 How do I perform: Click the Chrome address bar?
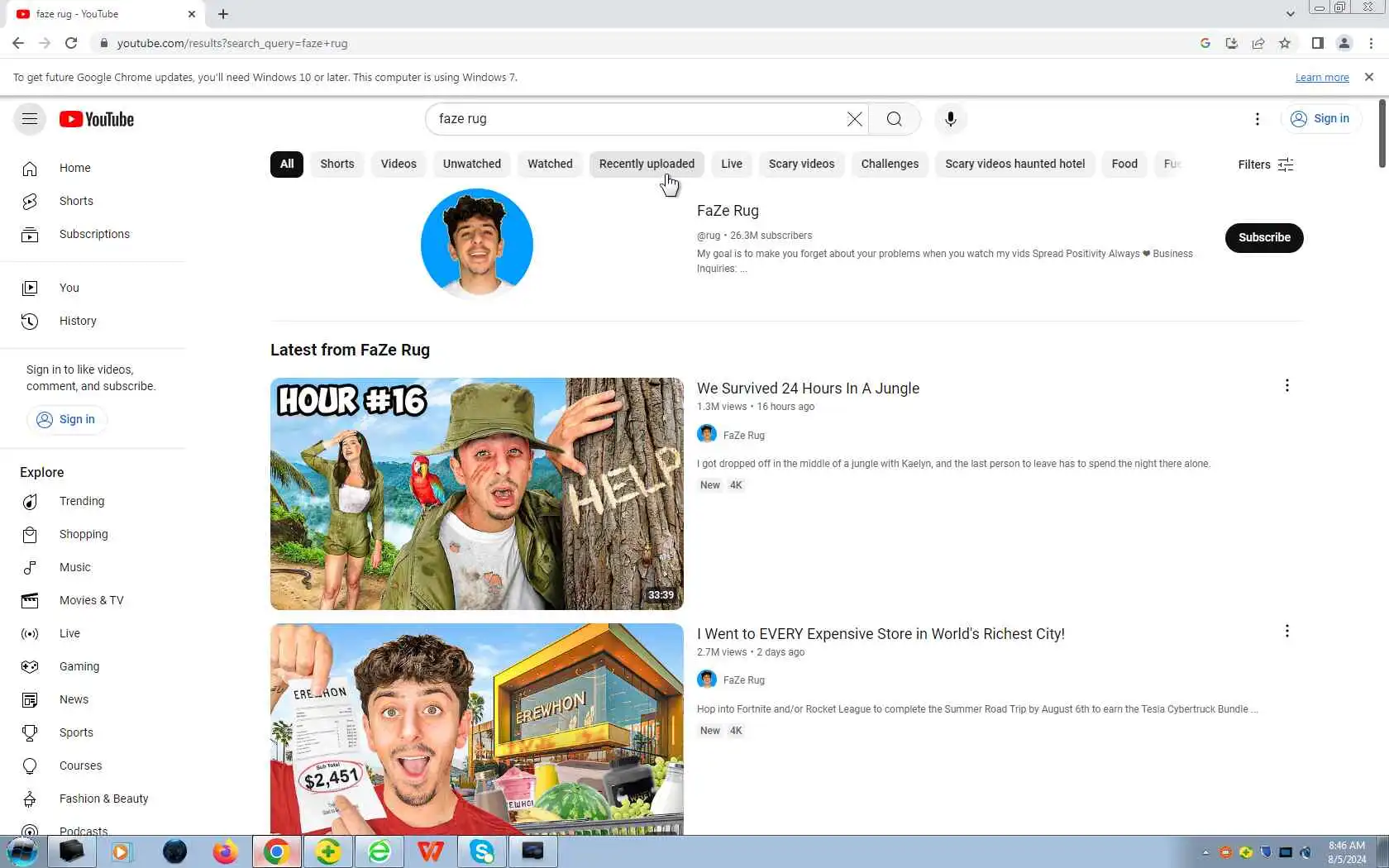[x=645, y=43]
